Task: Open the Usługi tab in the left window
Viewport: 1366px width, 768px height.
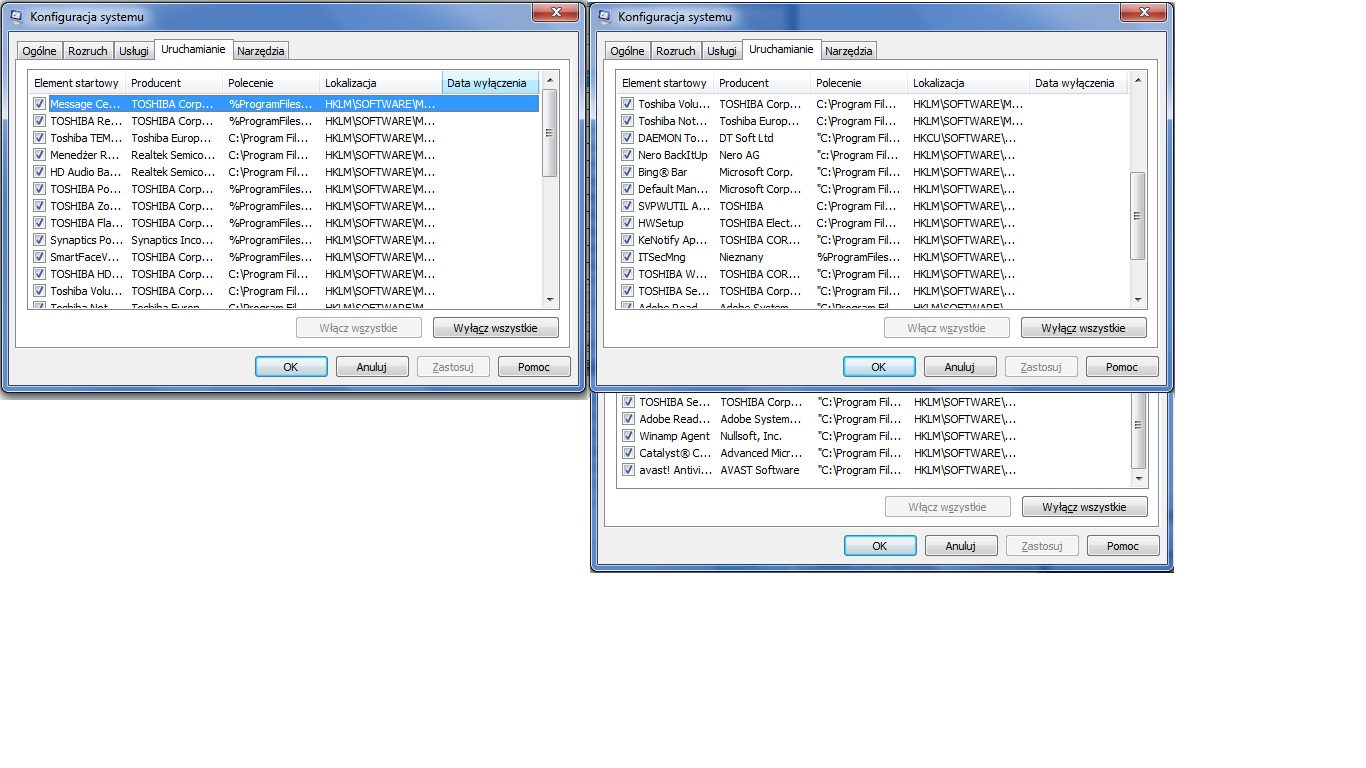Action: coord(133,51)
